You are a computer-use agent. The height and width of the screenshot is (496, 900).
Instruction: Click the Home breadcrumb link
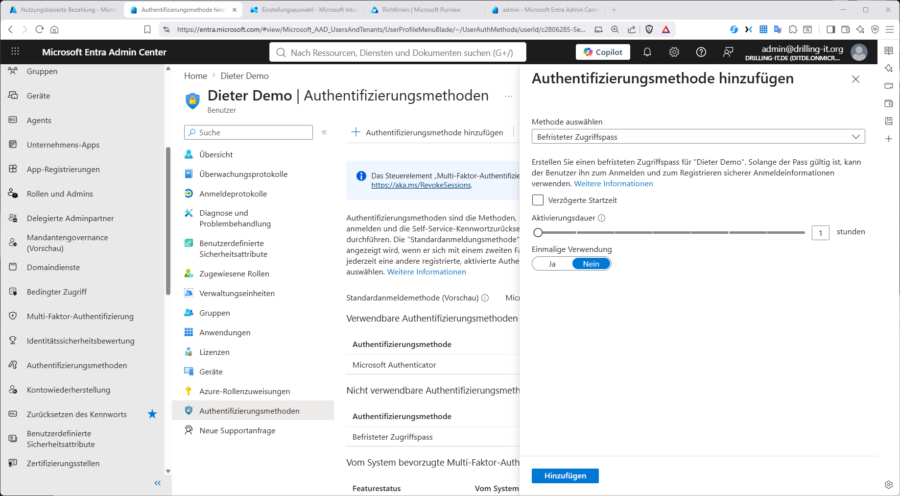(195, 76)
